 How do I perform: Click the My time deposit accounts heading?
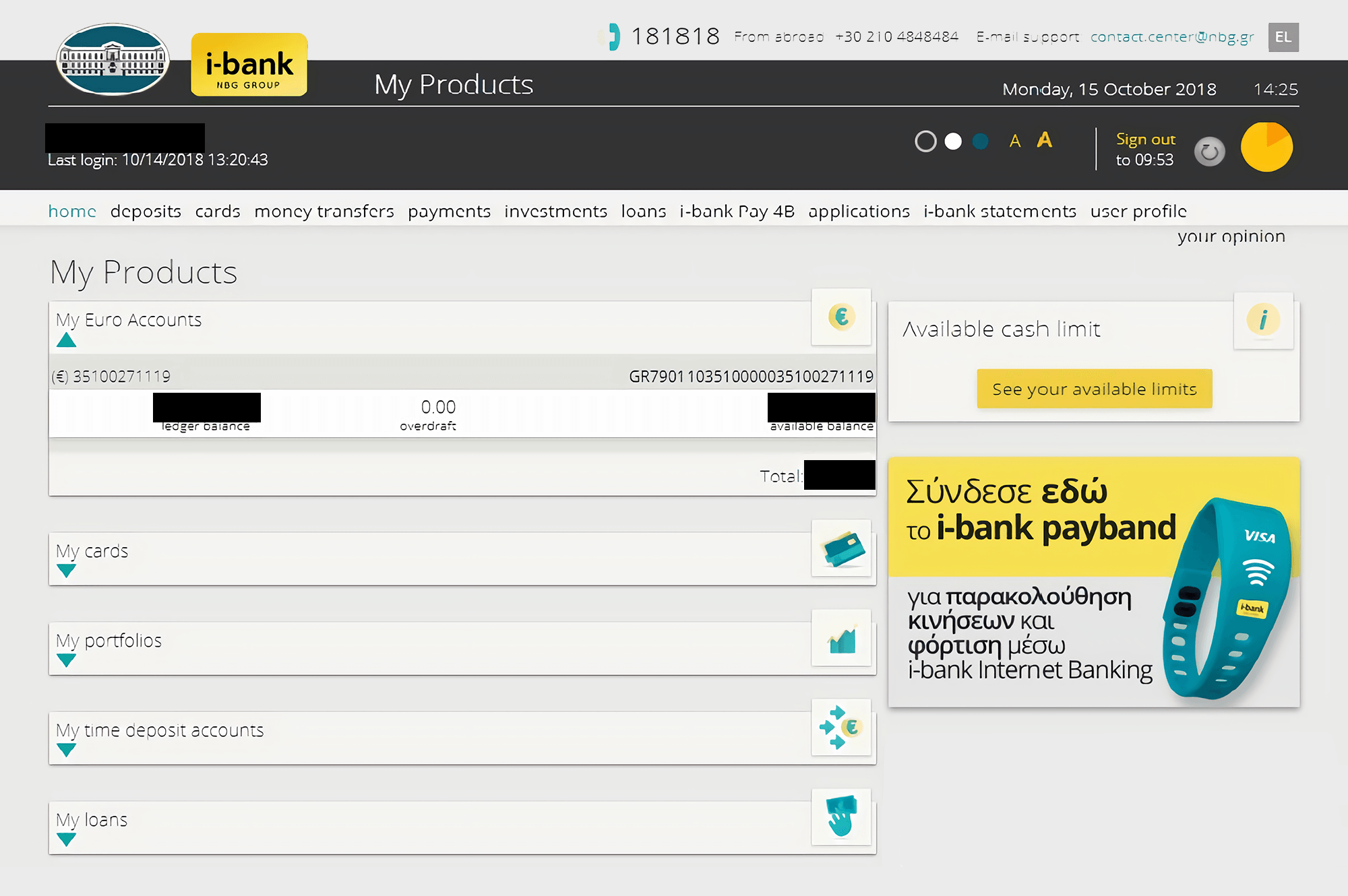[160, 730]
